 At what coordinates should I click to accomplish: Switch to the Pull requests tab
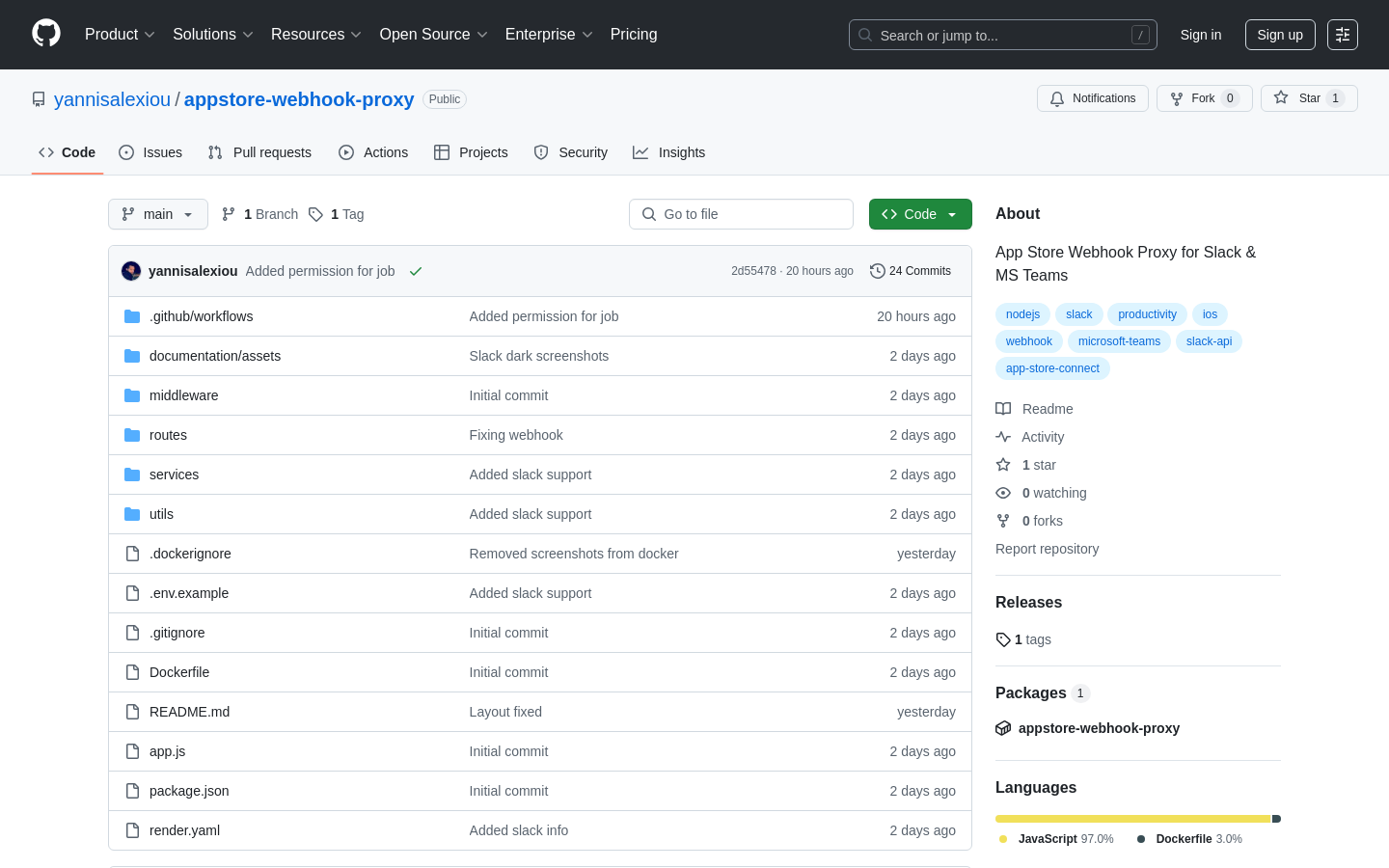coord(259,152)
